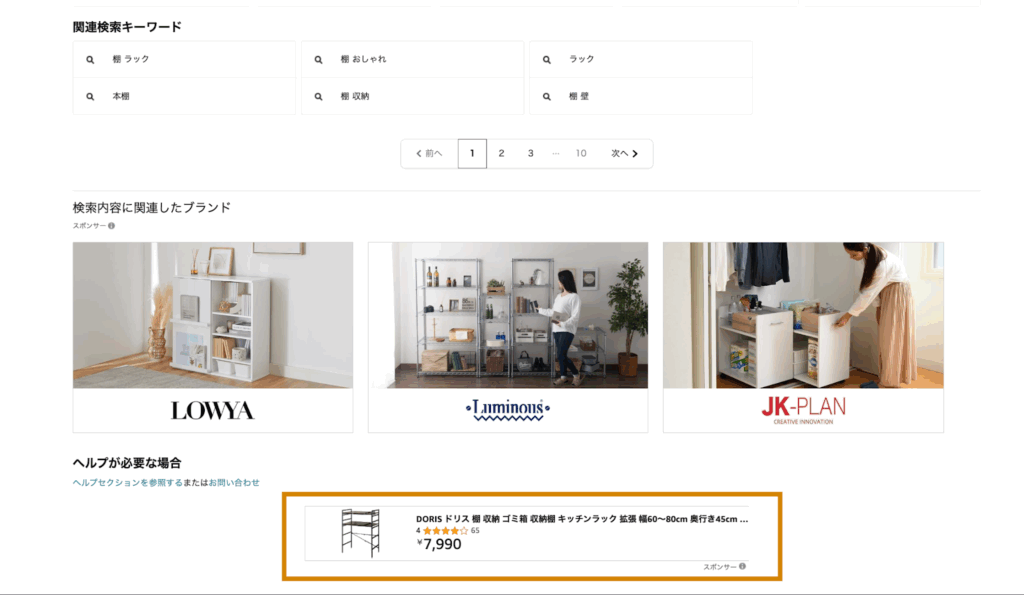The width and height of the screenshot is (1024, 595).
Task: Open the JK-PLAN brand banner
Action: coord(803,337)
